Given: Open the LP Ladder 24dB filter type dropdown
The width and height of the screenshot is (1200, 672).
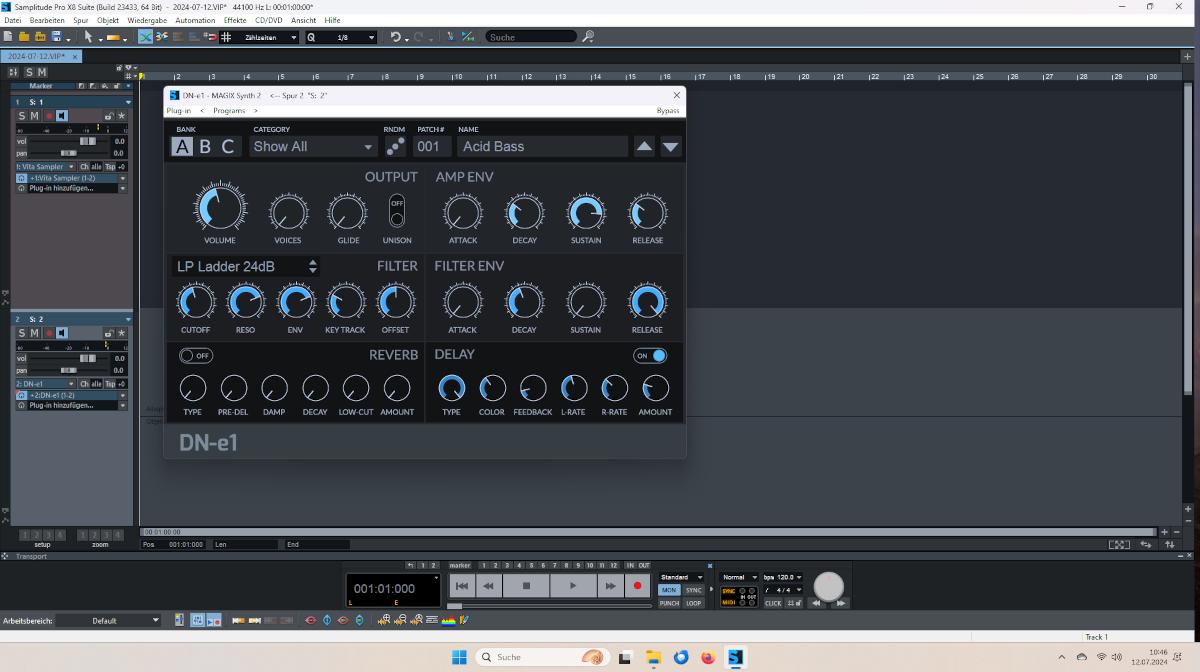Looking at the screenshot, I should point(247,266).
